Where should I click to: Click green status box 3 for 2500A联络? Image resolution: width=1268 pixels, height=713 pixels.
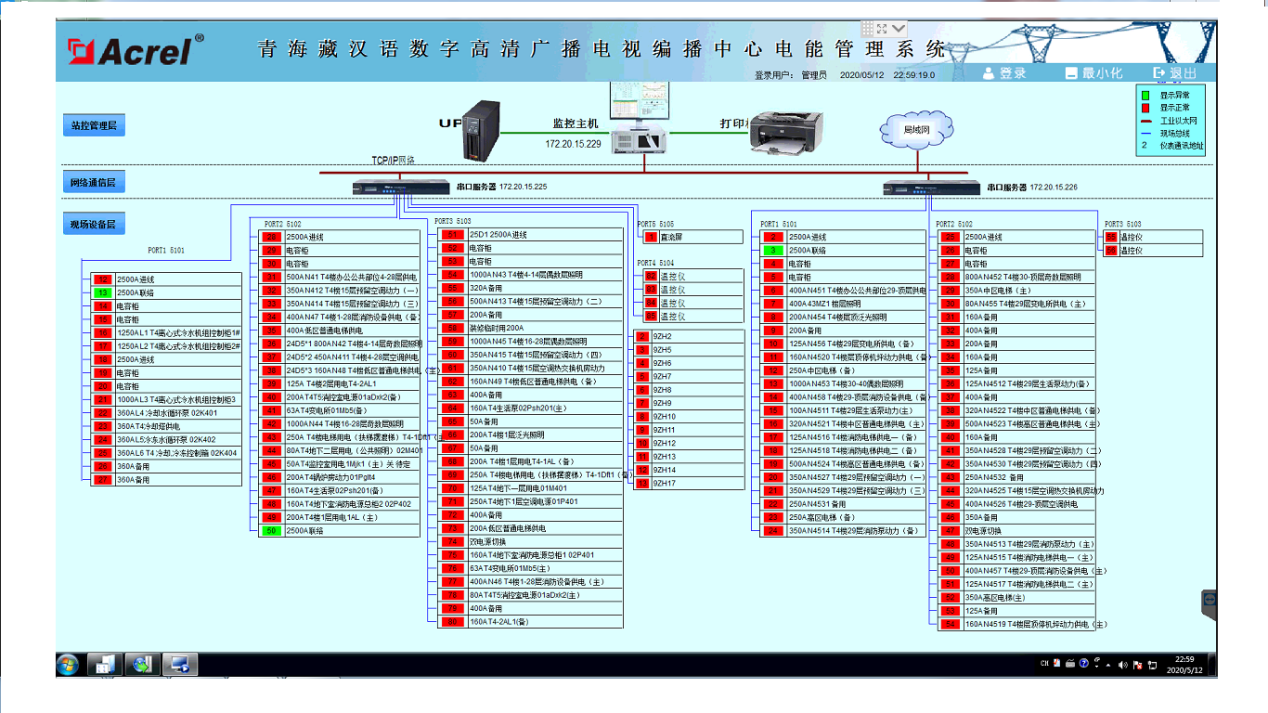coord(772,250)
